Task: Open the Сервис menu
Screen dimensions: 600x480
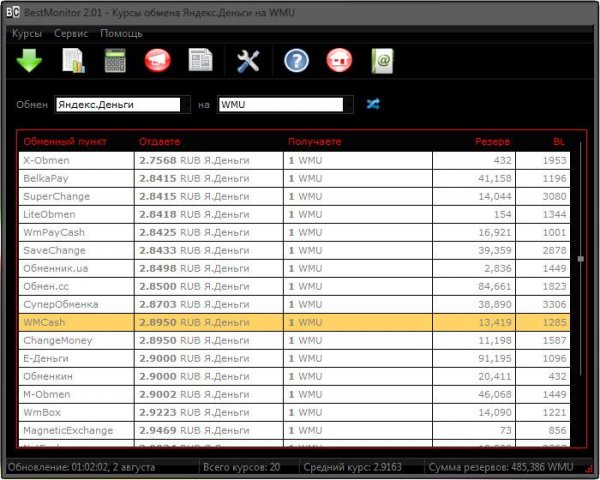Action: click(71, 33)
